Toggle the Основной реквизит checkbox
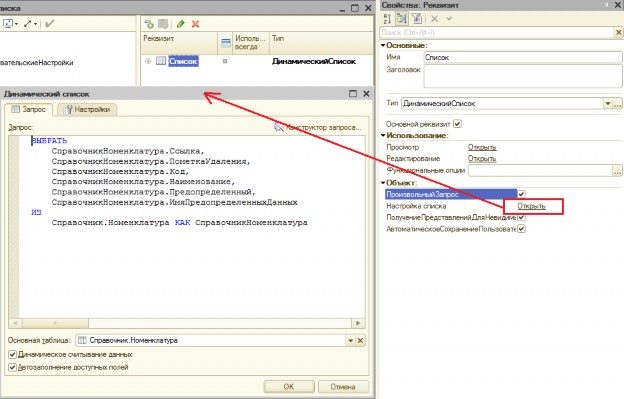Screen dimensions: 624x399 tap(457, 124)
